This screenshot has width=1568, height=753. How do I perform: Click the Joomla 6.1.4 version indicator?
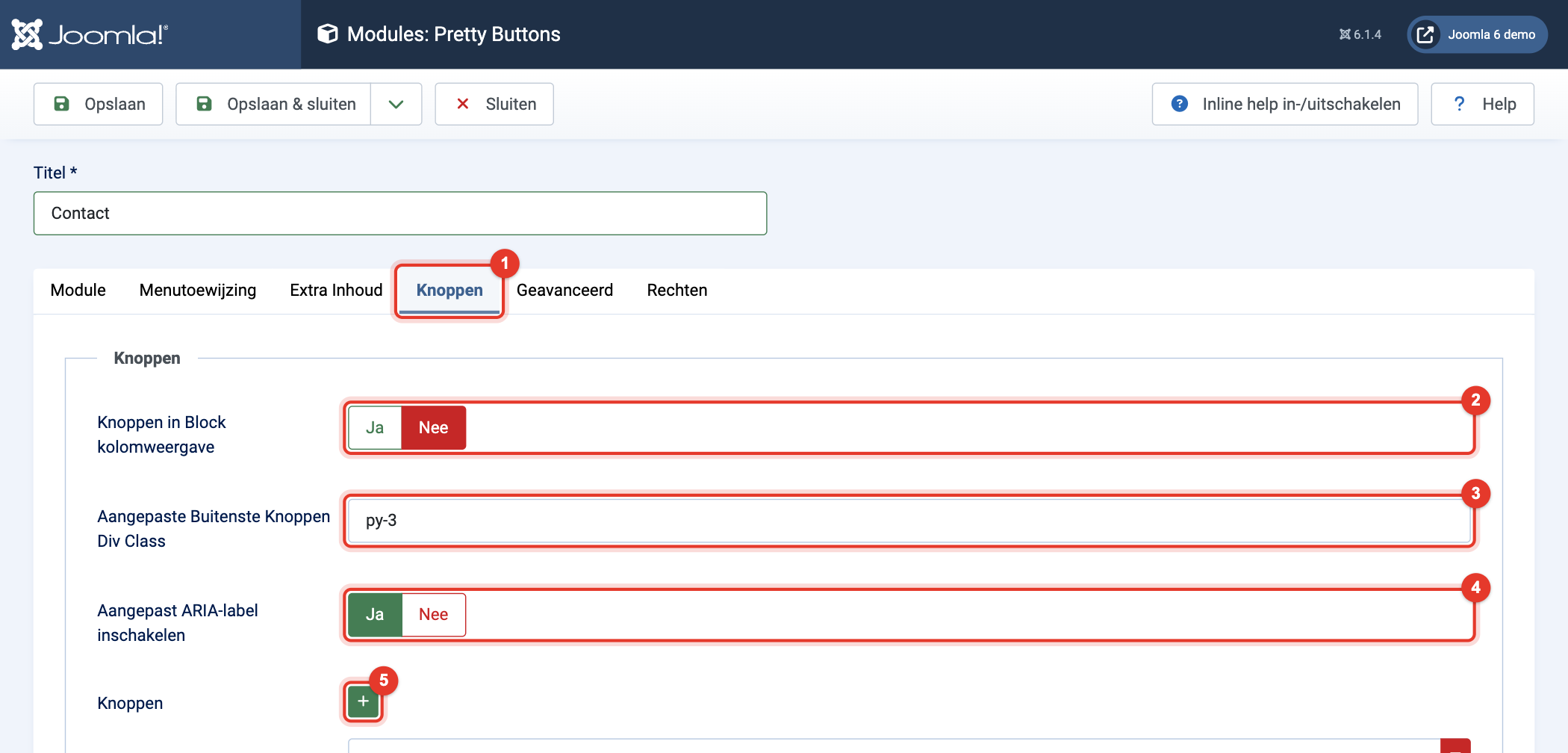coord(1360,34)
